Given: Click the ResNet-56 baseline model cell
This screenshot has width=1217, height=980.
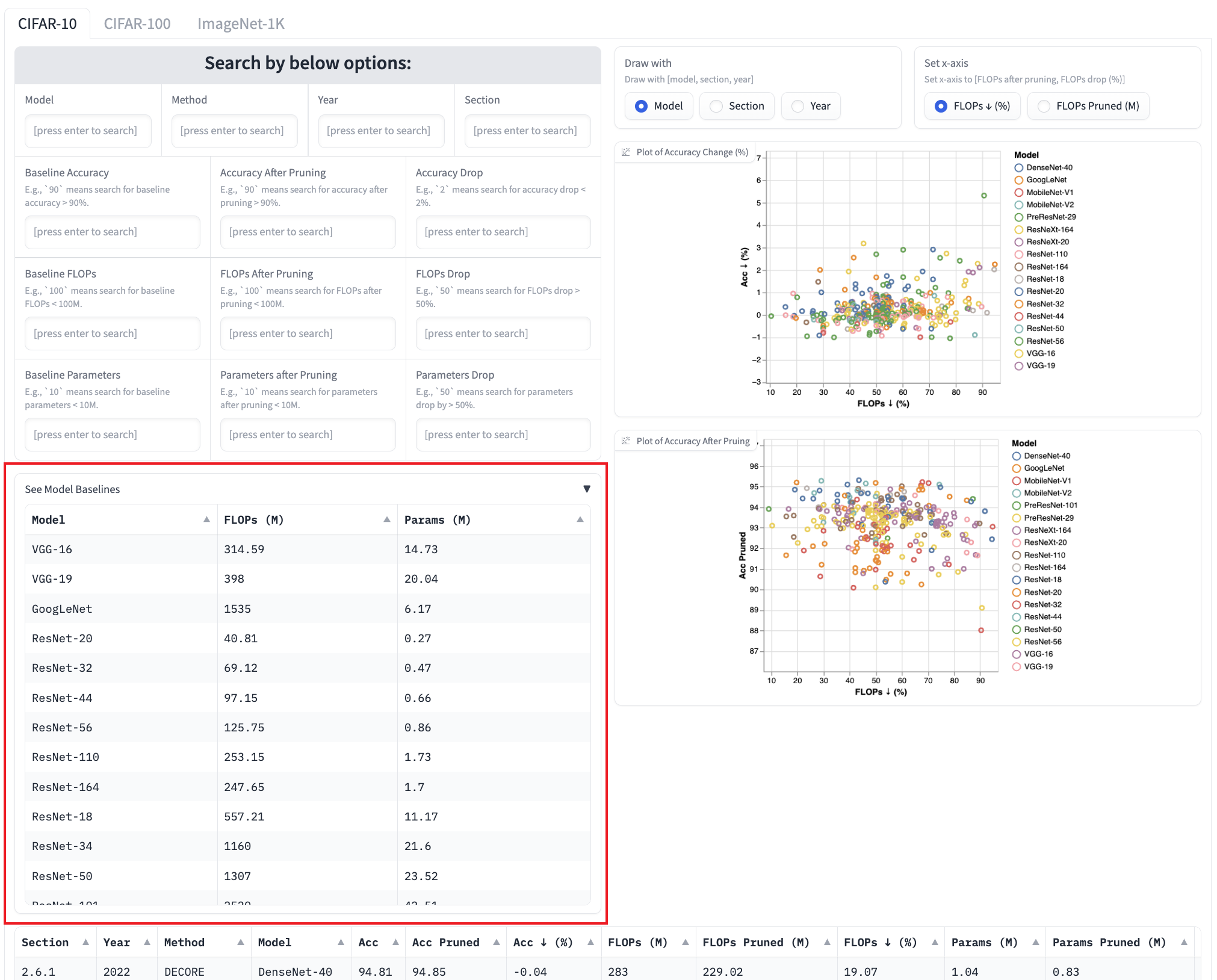Looking at the screenshot, I should (x=121, y=727).
